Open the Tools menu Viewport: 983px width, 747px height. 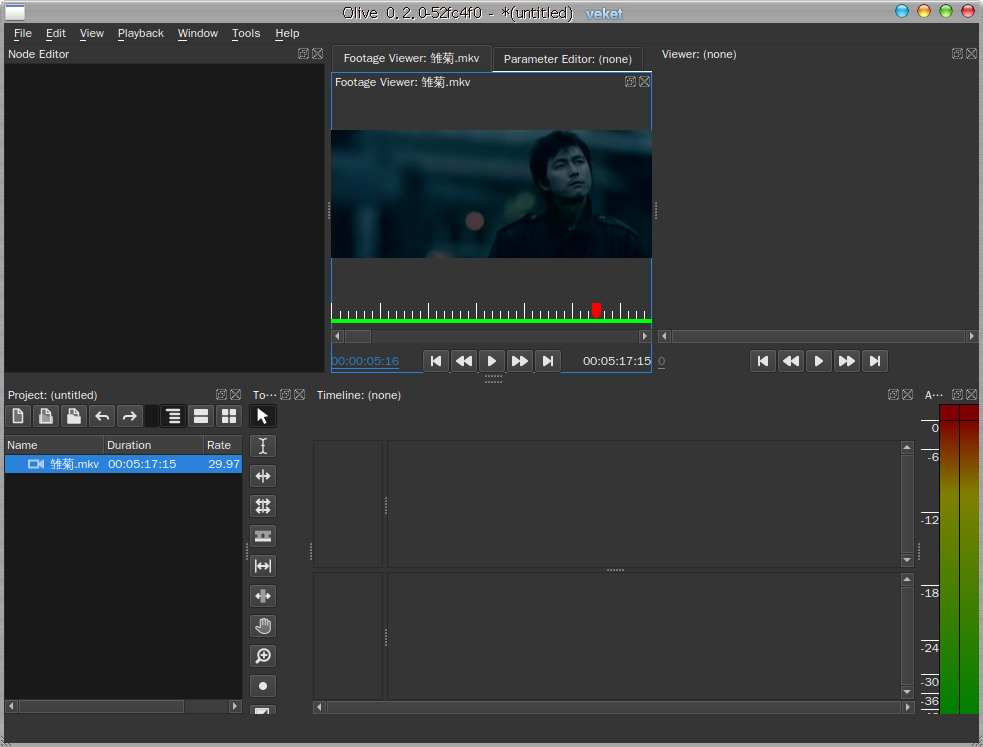pyautogui.click(x=246, y=33)
